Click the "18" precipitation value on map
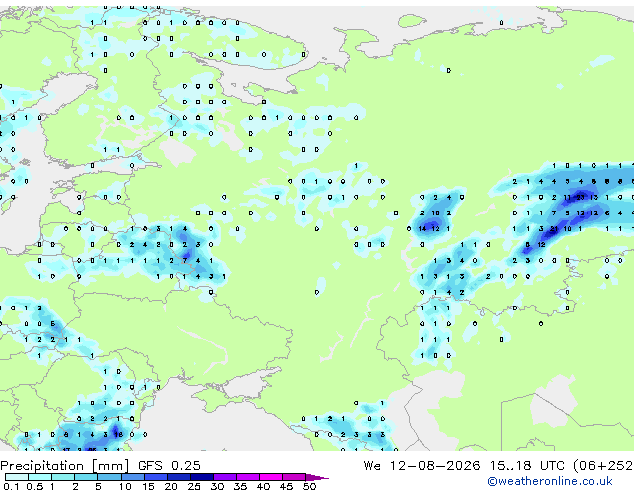The image size is (634, 490). tap(118, 435)
